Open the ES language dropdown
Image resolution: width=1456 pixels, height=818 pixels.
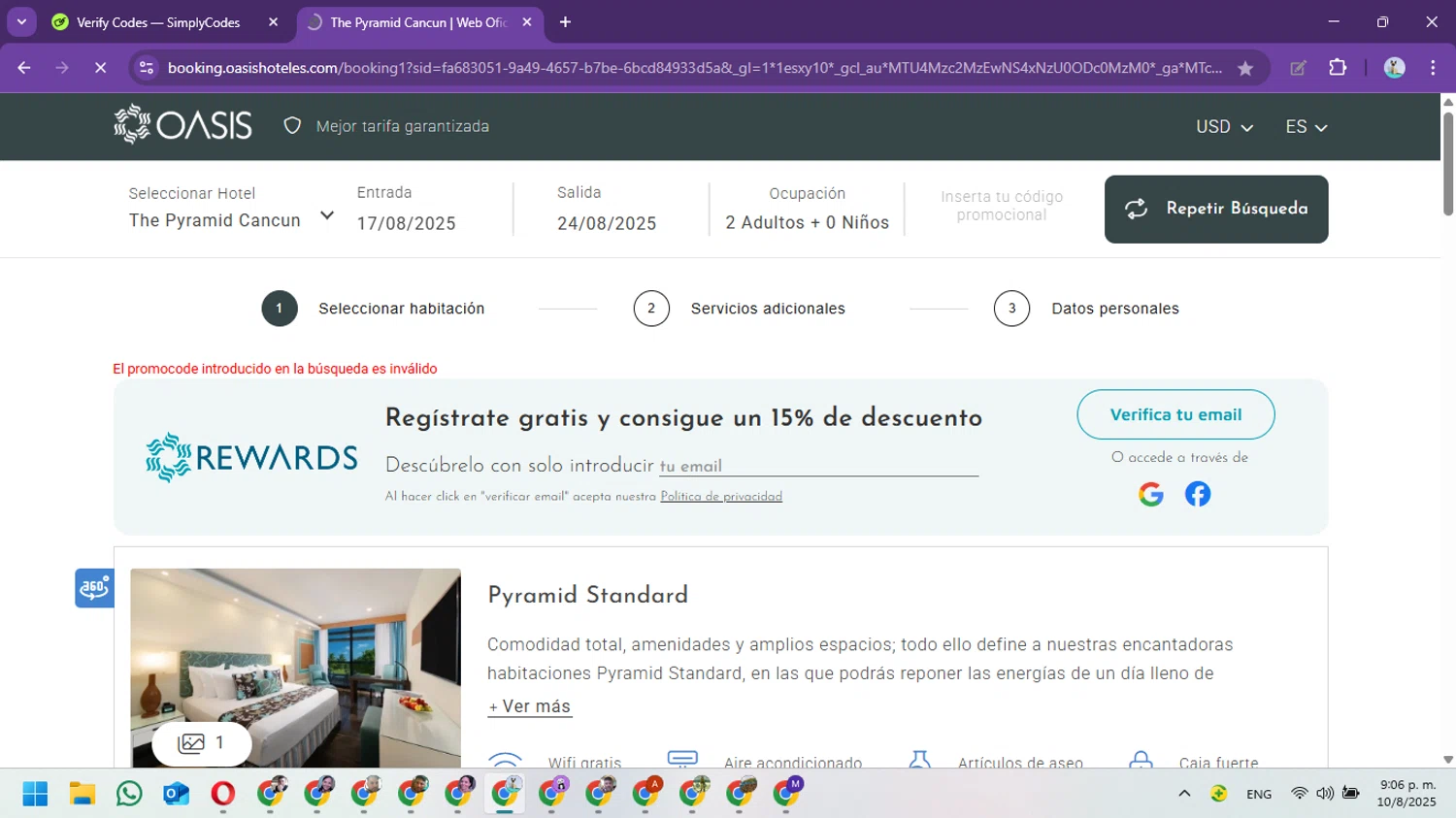tap(1306, 127)
